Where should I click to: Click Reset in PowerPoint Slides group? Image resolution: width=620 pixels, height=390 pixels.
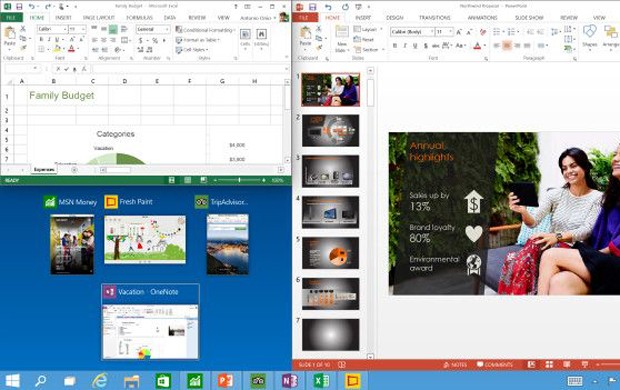point(364,40)
